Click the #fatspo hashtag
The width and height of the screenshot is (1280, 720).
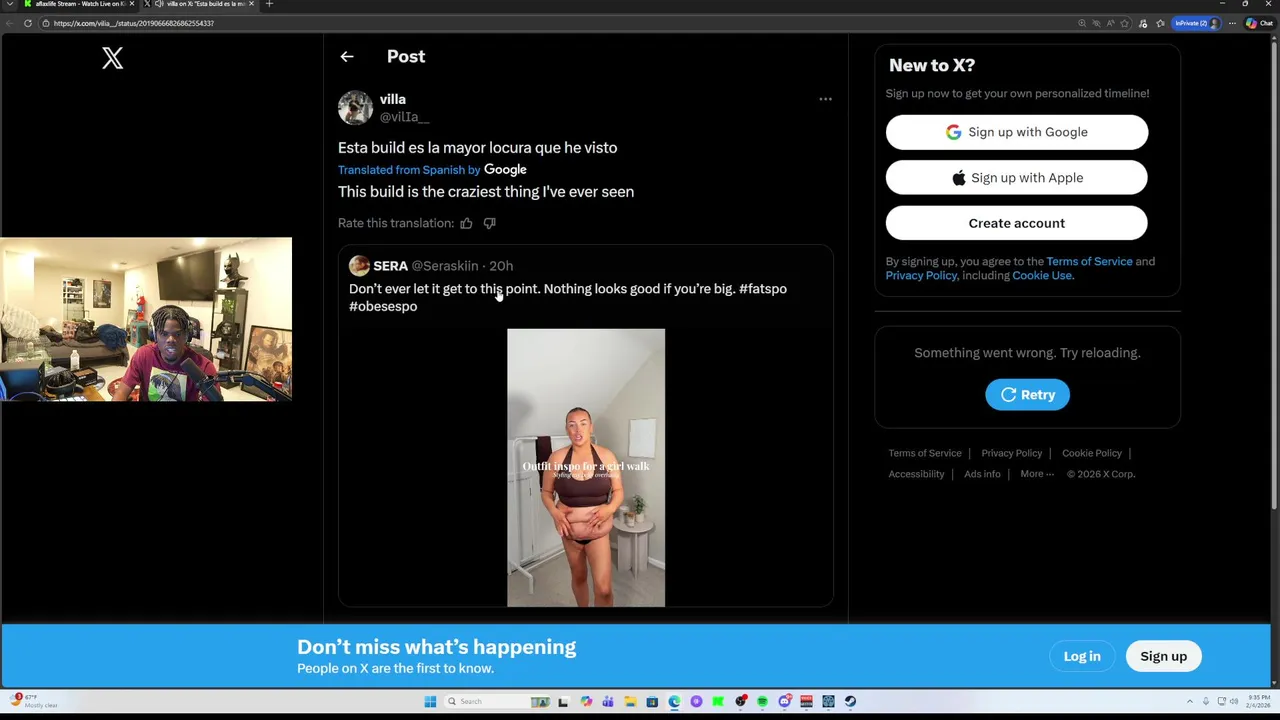[763, 289]
